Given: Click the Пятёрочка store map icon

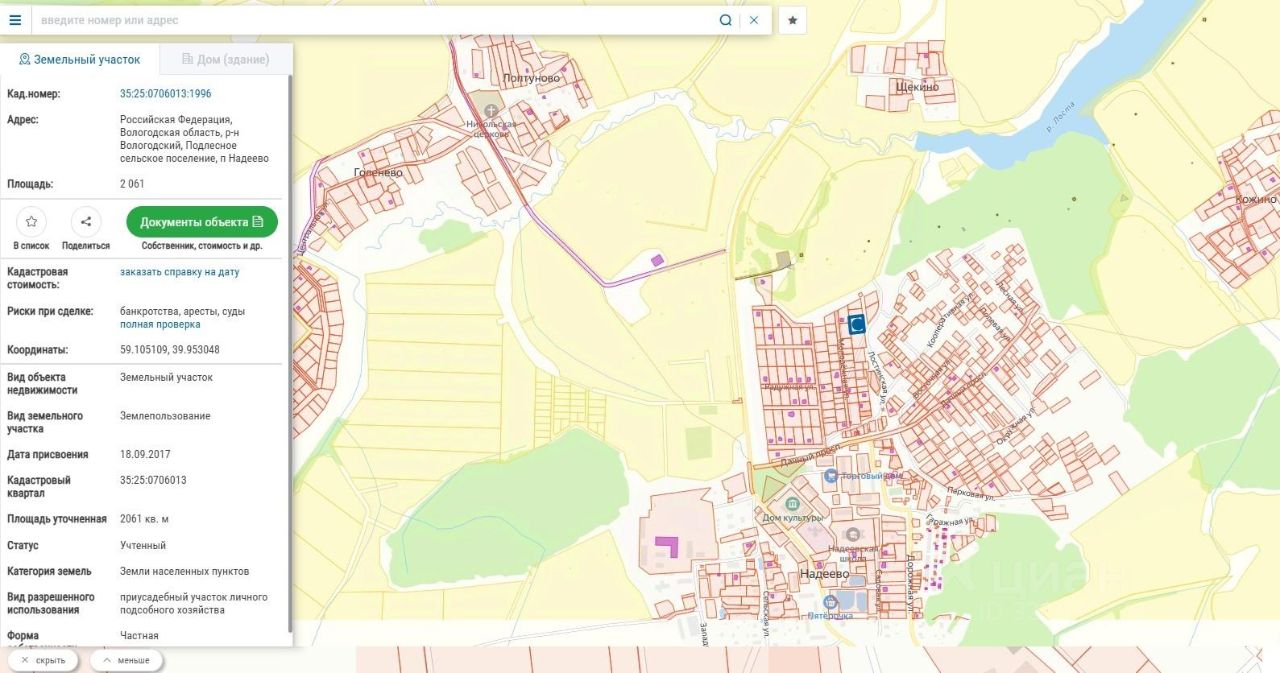Looking at the screenshot, I should coord(830,602).
